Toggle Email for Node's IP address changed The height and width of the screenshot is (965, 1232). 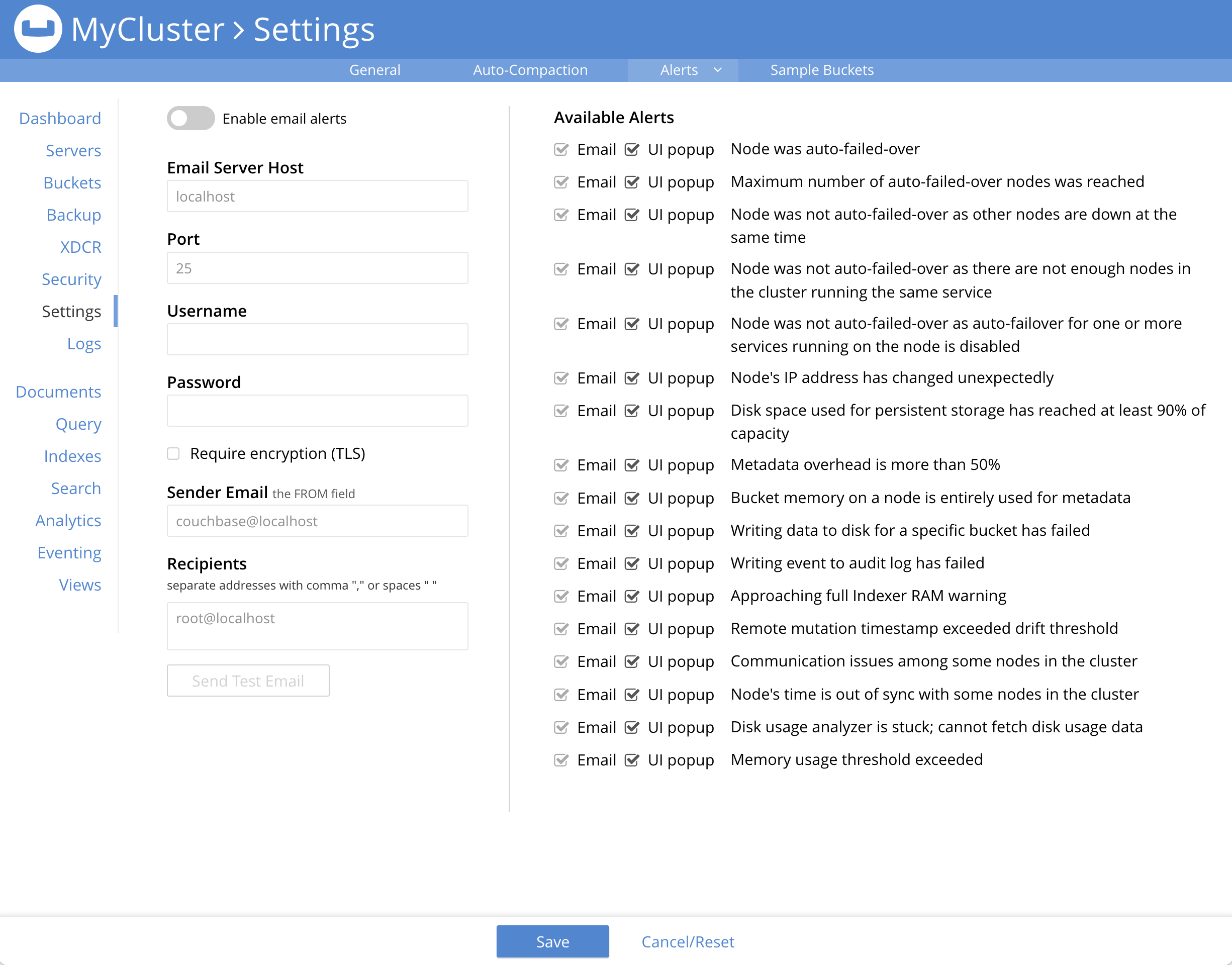[561, 378]
